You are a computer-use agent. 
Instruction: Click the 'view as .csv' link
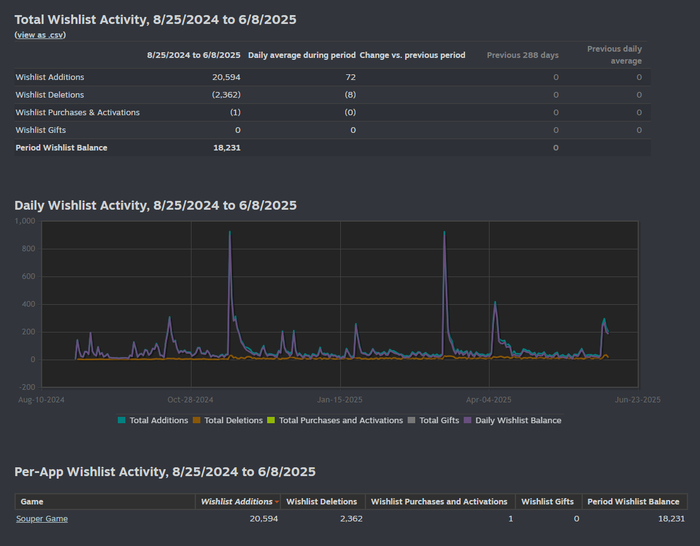[x=42, y=35]
